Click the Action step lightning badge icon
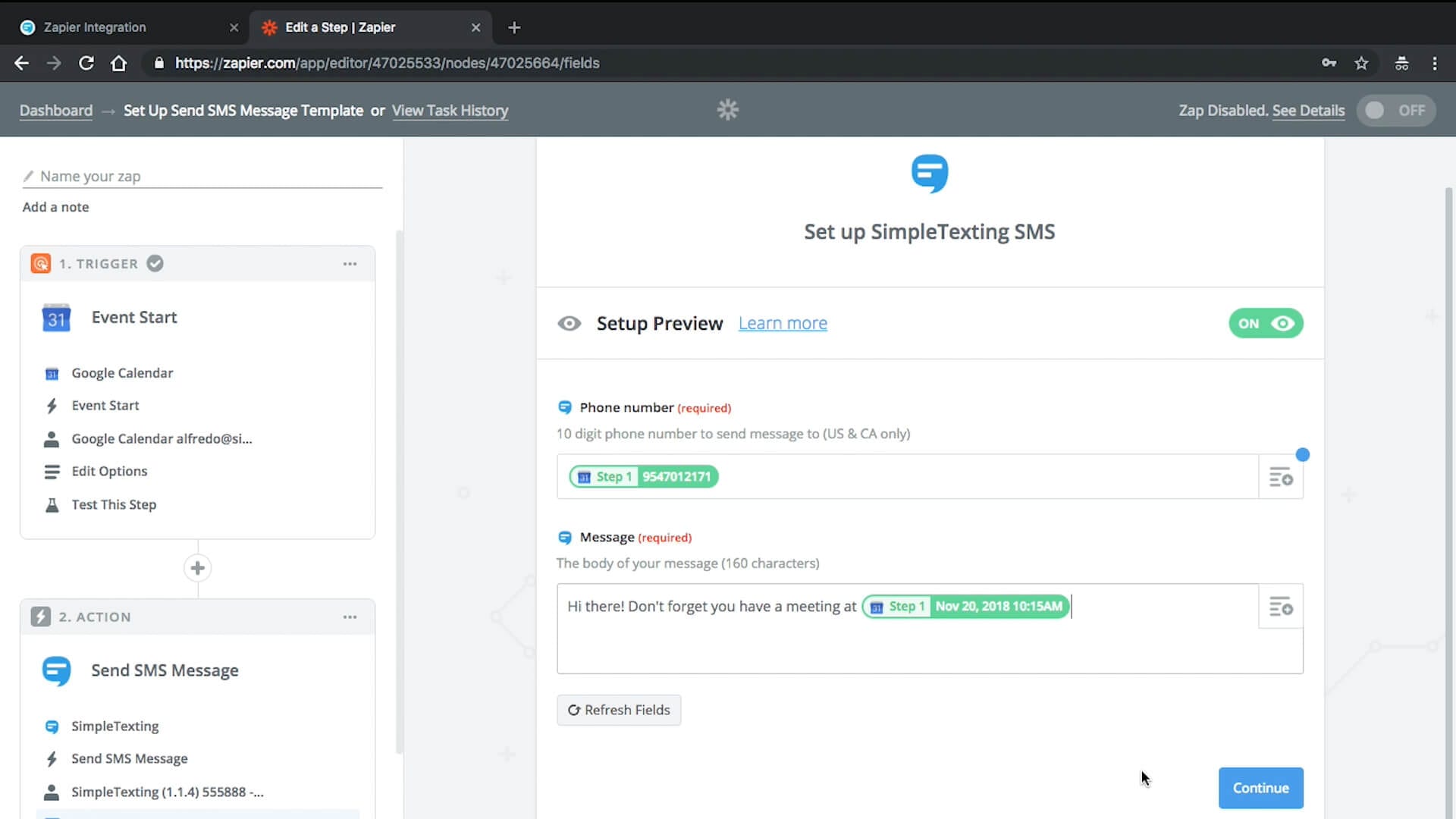 41,617
